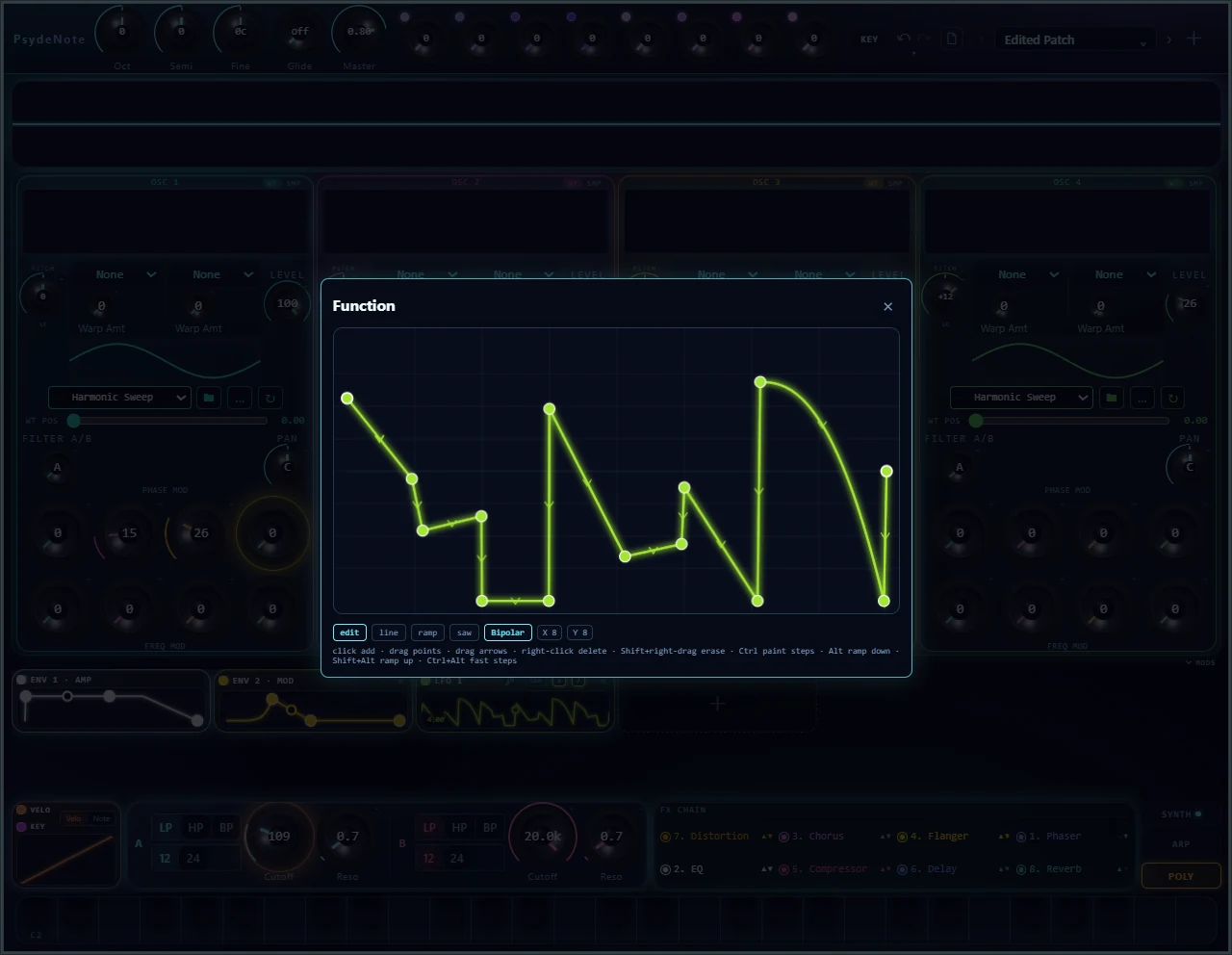Toggle the Chorus effect power icon
The image size is (1232, 955).
tap(783, 837)
